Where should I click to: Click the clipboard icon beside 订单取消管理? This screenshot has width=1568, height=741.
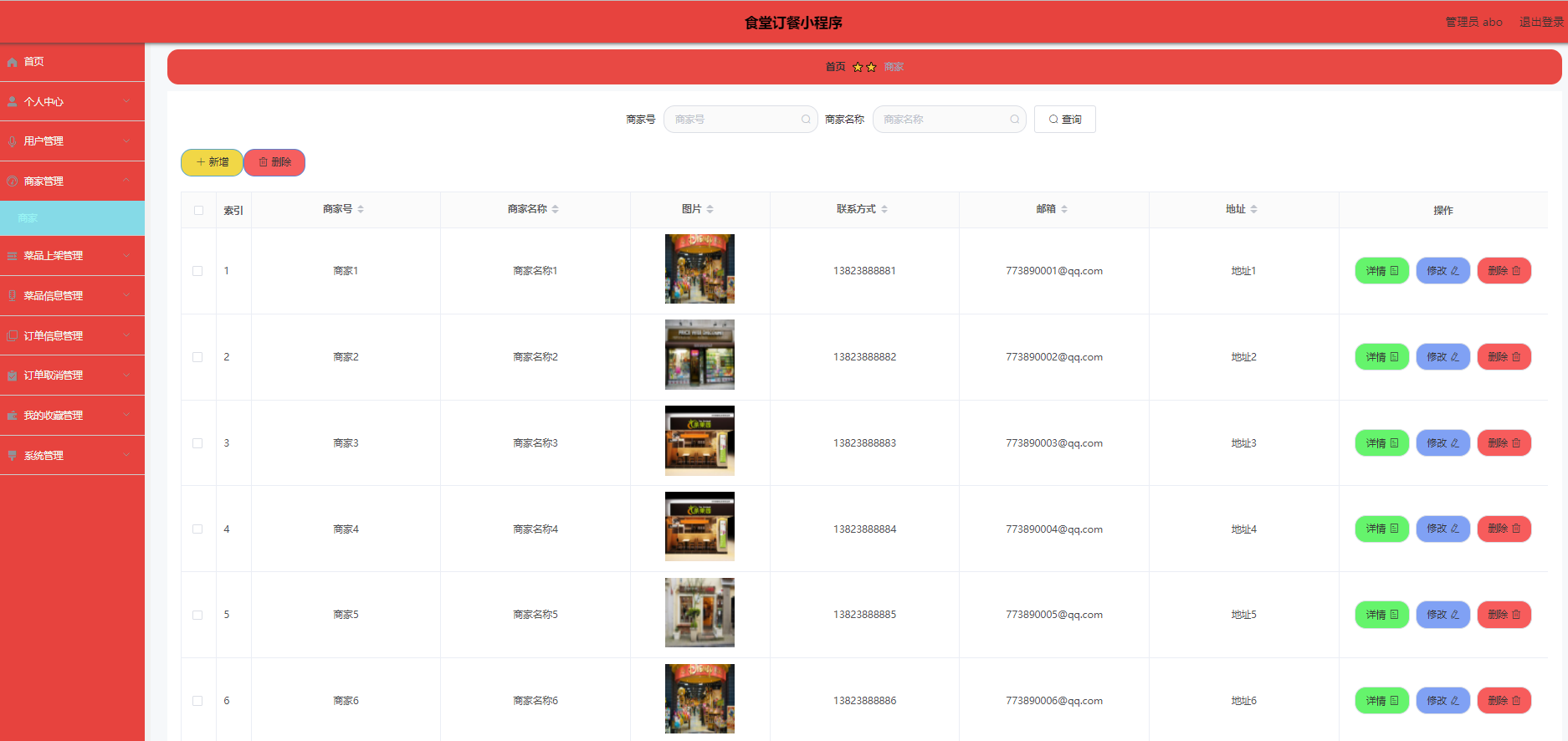pos(13,376)
